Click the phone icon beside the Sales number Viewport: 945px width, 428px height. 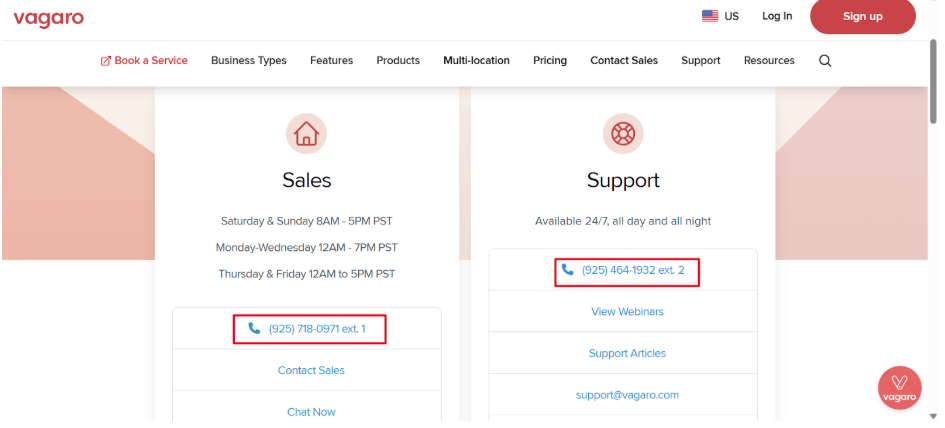pos(254,329)
